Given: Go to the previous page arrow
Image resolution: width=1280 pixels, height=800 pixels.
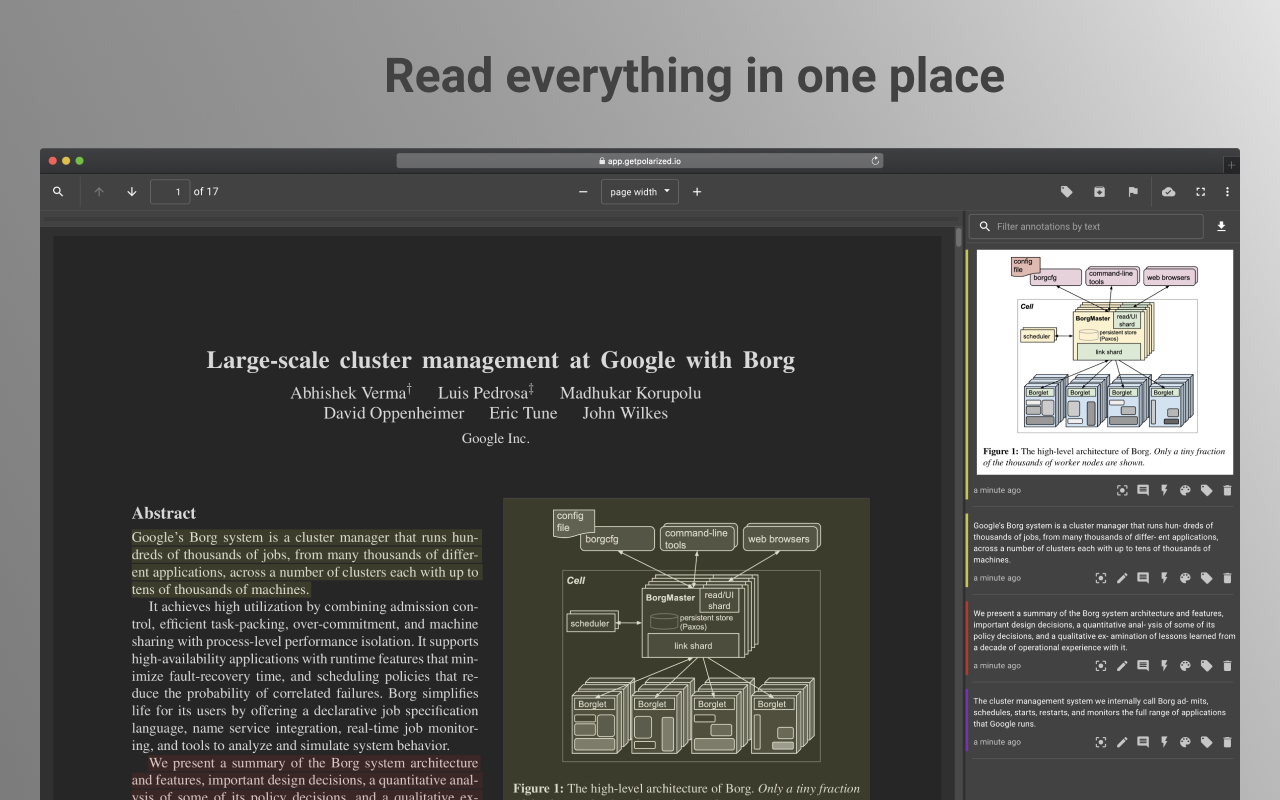Looking at the screenshot, I should (x=99, y=192).
